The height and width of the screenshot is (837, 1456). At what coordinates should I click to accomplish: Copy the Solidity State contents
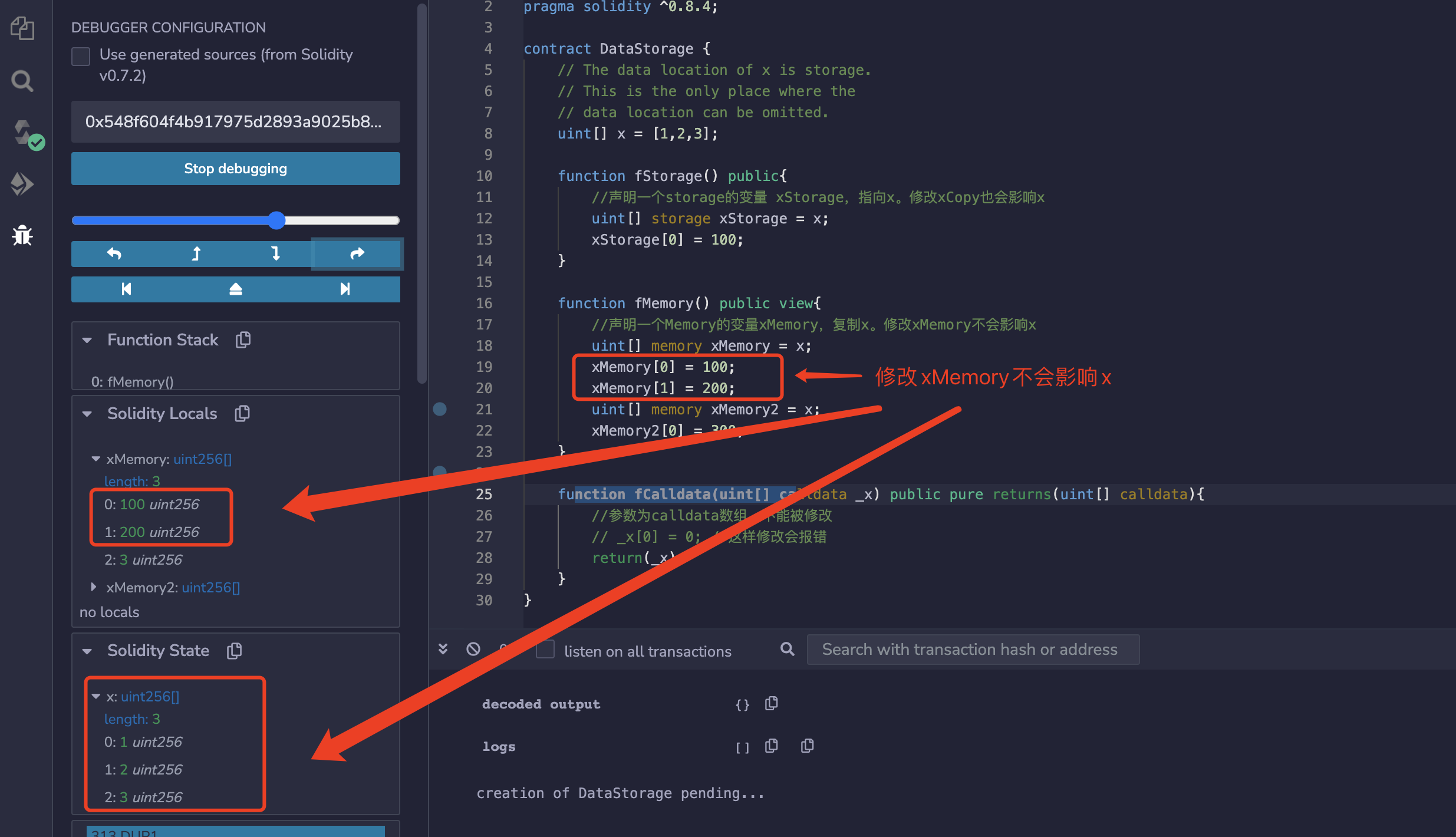point(235,651)
